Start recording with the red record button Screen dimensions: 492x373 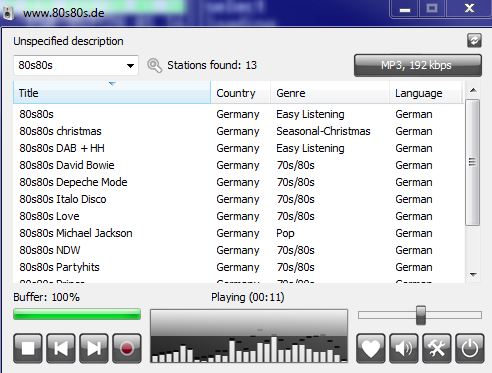(127, 348)
